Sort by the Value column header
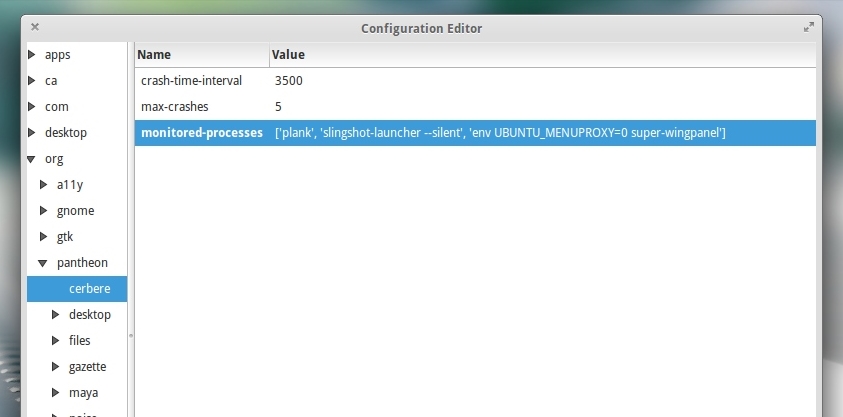843x417 pixels. pyautogui.click(x=542, y=55)
